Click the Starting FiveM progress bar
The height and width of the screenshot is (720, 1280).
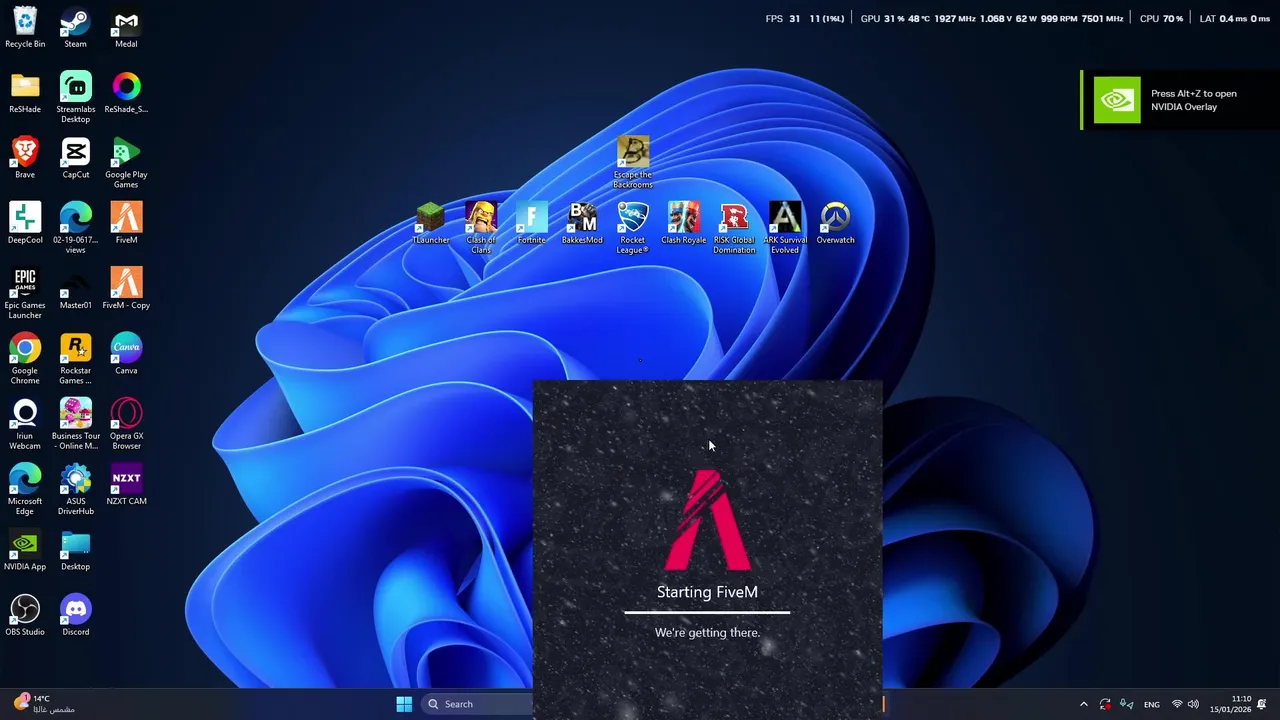[707, 612]
